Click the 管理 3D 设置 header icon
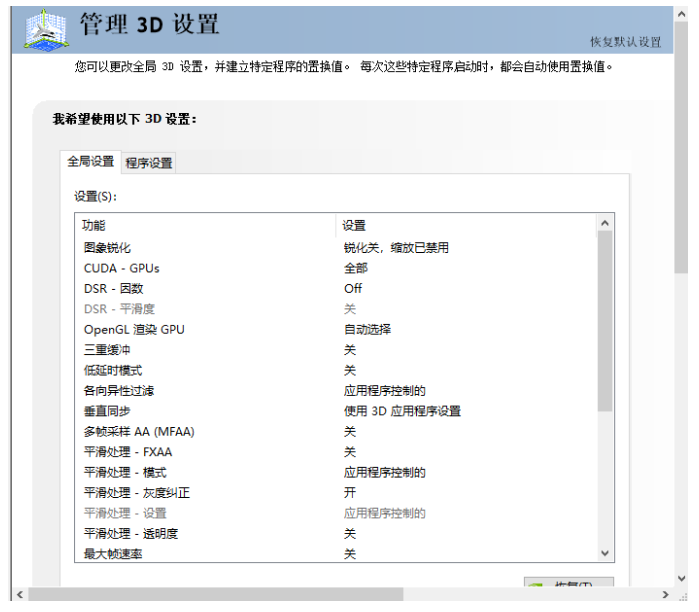This screenshot has width=699, height=612. coord(42,30)
